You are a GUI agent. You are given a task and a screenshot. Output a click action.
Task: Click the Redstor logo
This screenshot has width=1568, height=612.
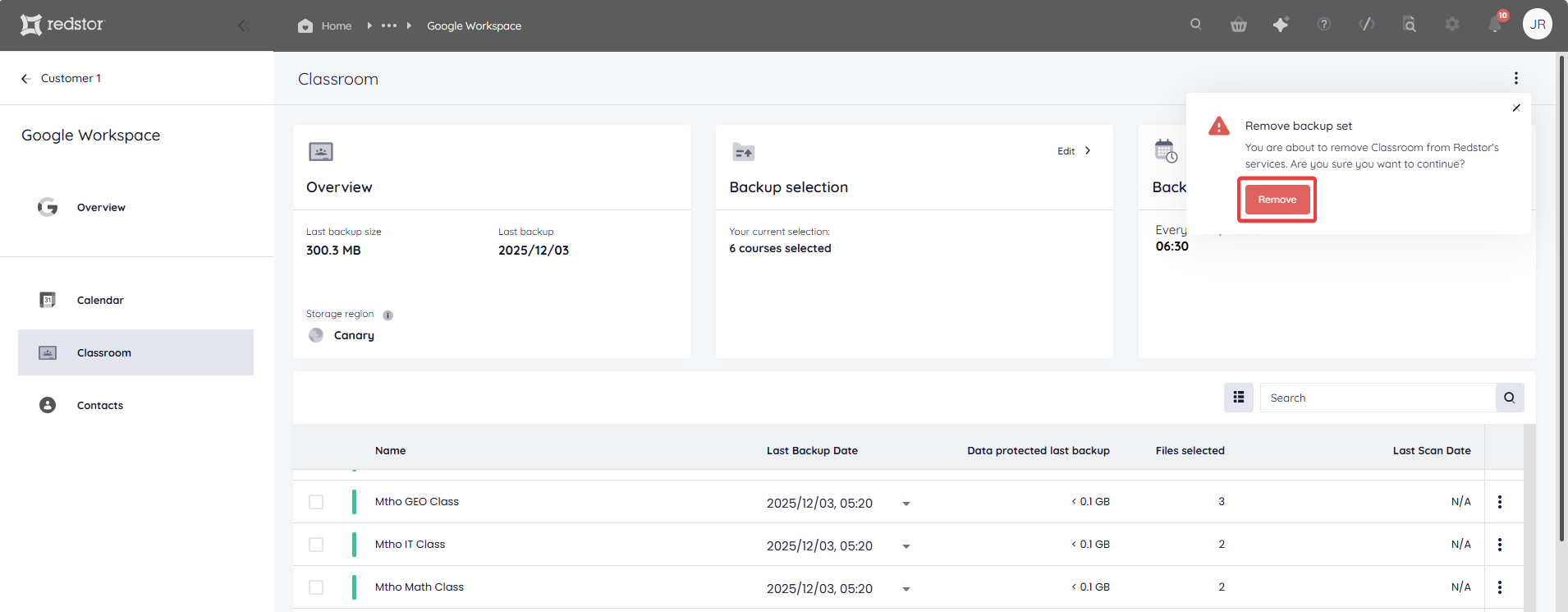(62, 25)
